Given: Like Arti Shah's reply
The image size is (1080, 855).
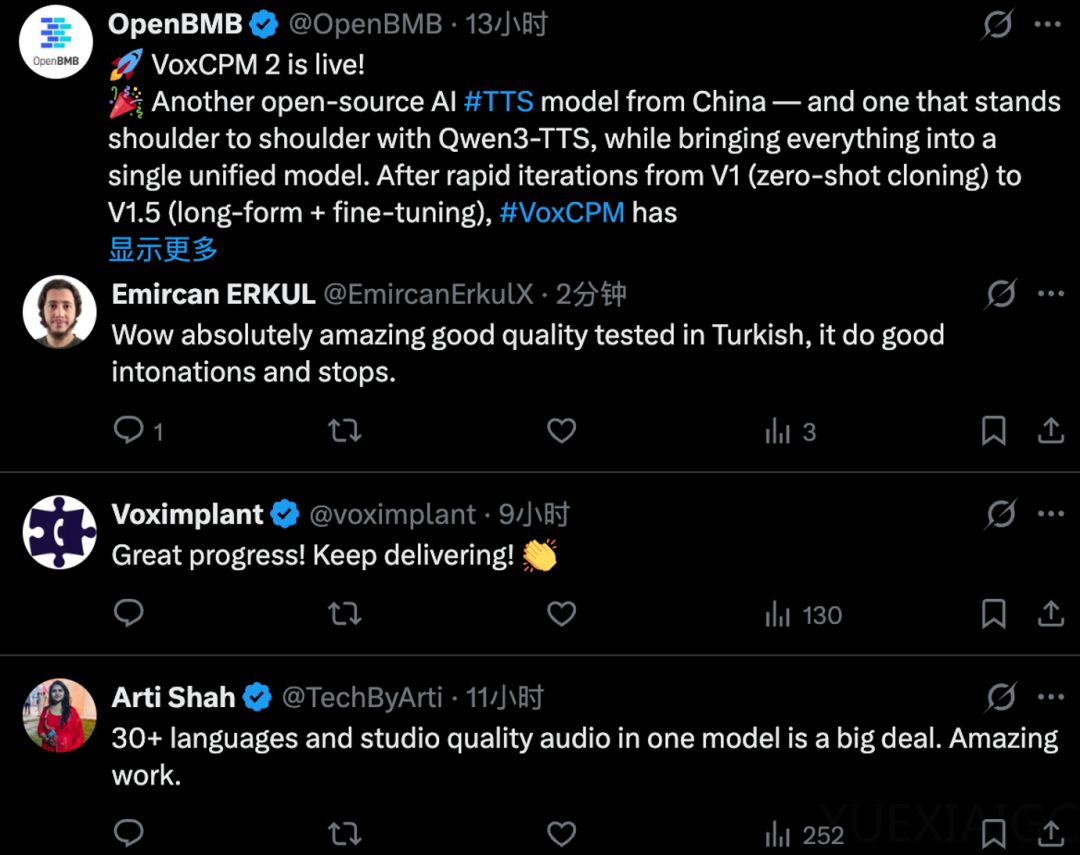Looking at the screenshot, I should [562, 833].
